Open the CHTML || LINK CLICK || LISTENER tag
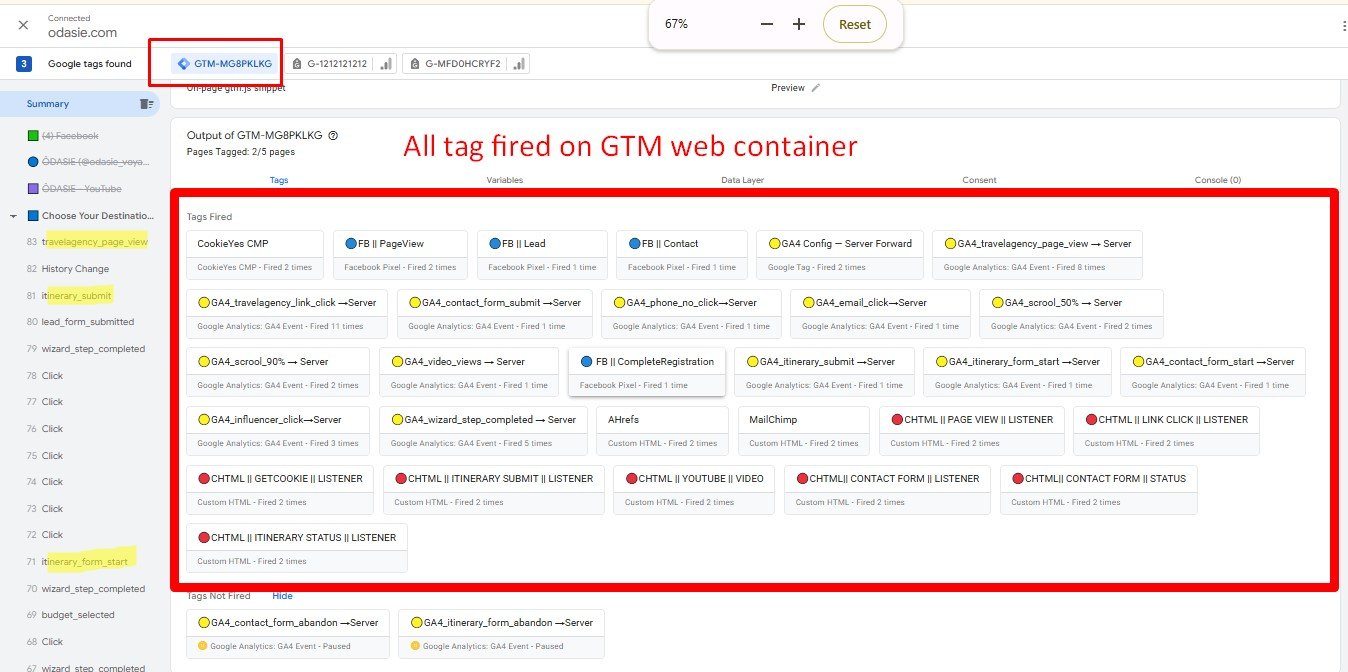Screen dimensions: 1348x672 pos(1167,430)
